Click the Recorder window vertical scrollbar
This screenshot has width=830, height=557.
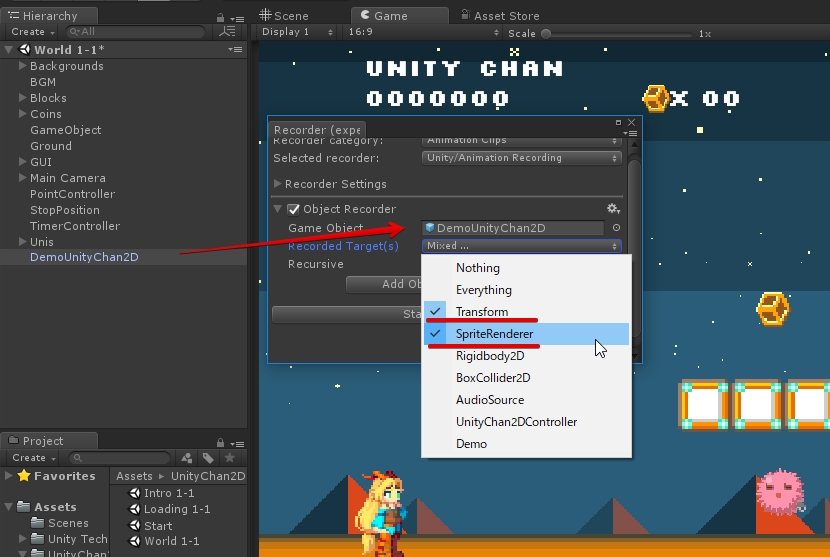[x=634, y=249]
